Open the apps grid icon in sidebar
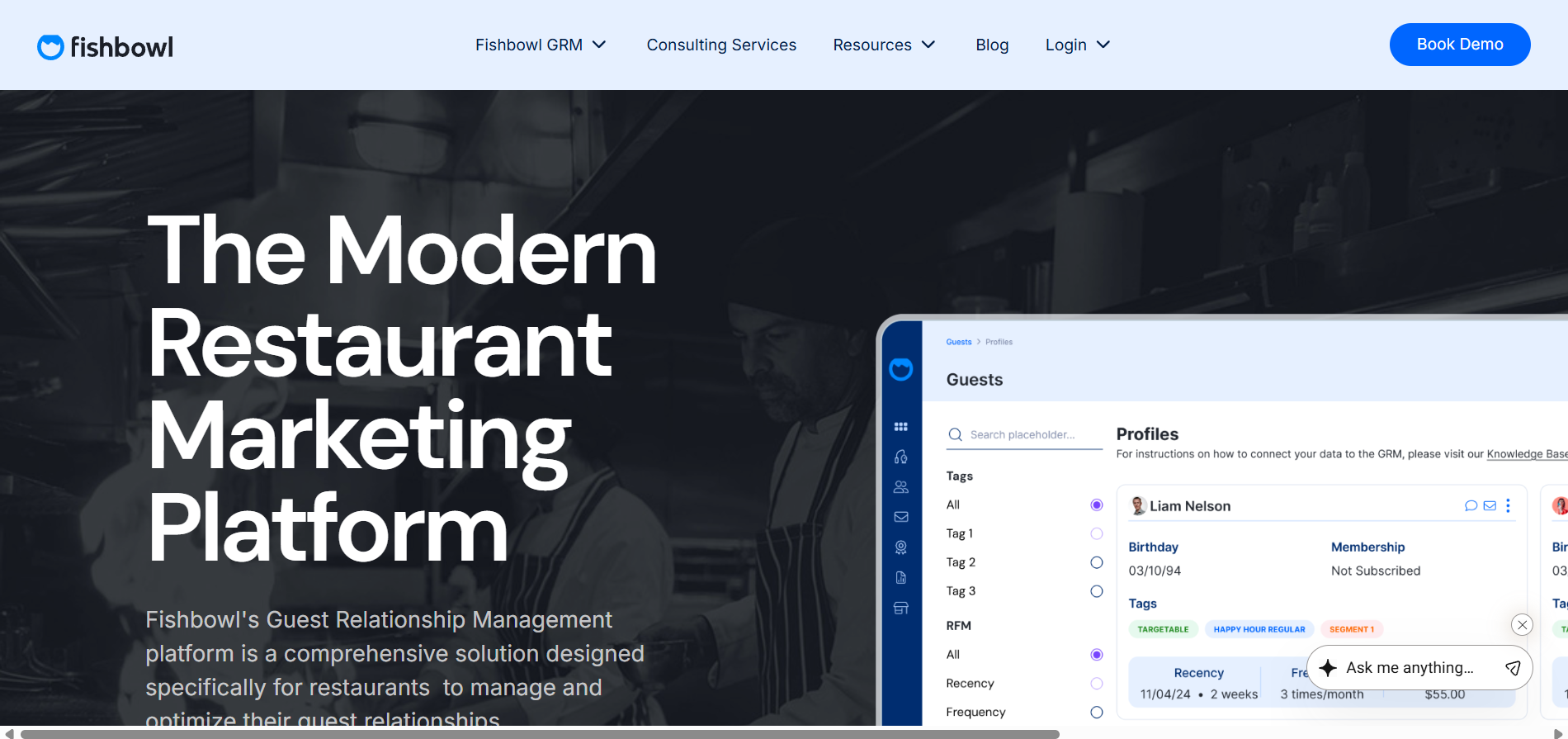This screenshot has height=739, width=1568. [x=901, y=427]
